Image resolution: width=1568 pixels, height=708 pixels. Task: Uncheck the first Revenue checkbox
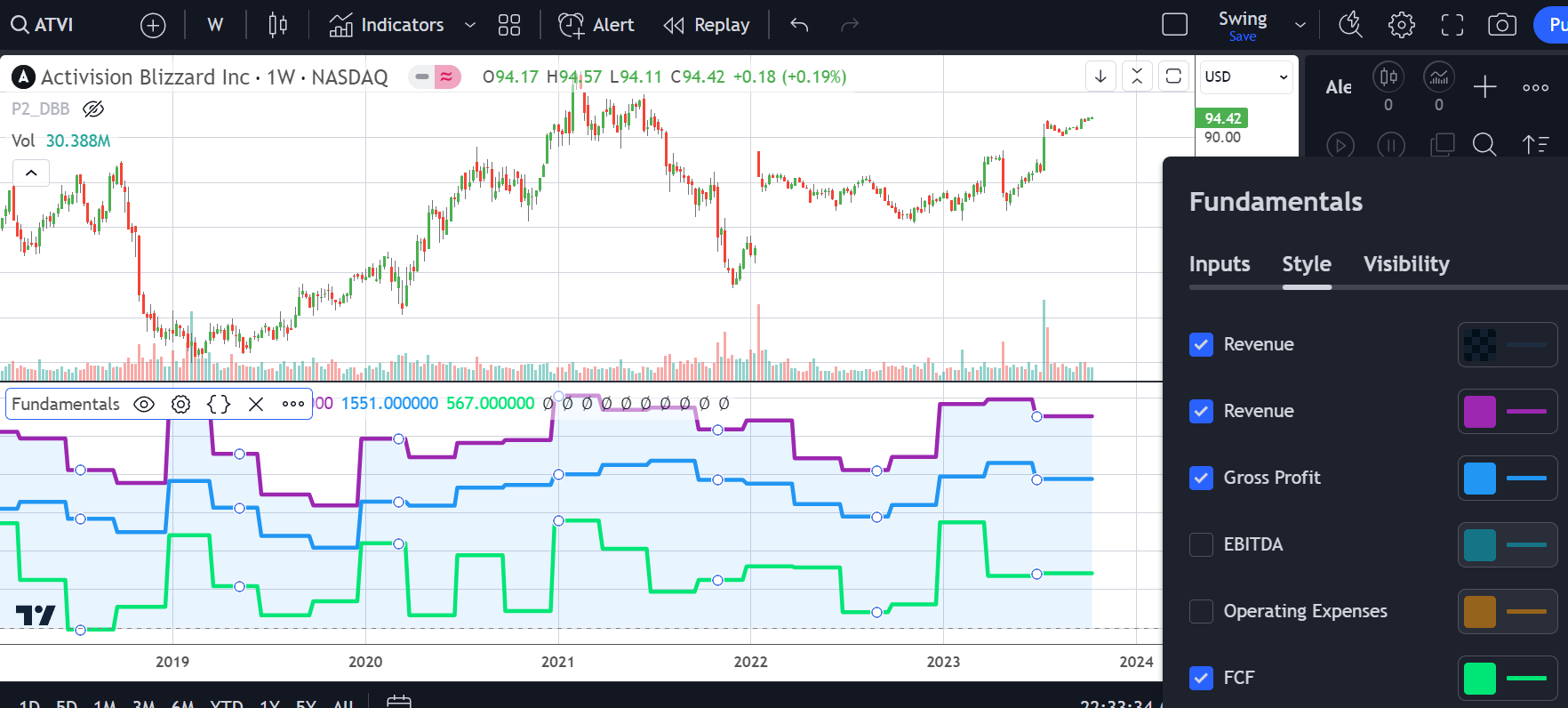1201,344
